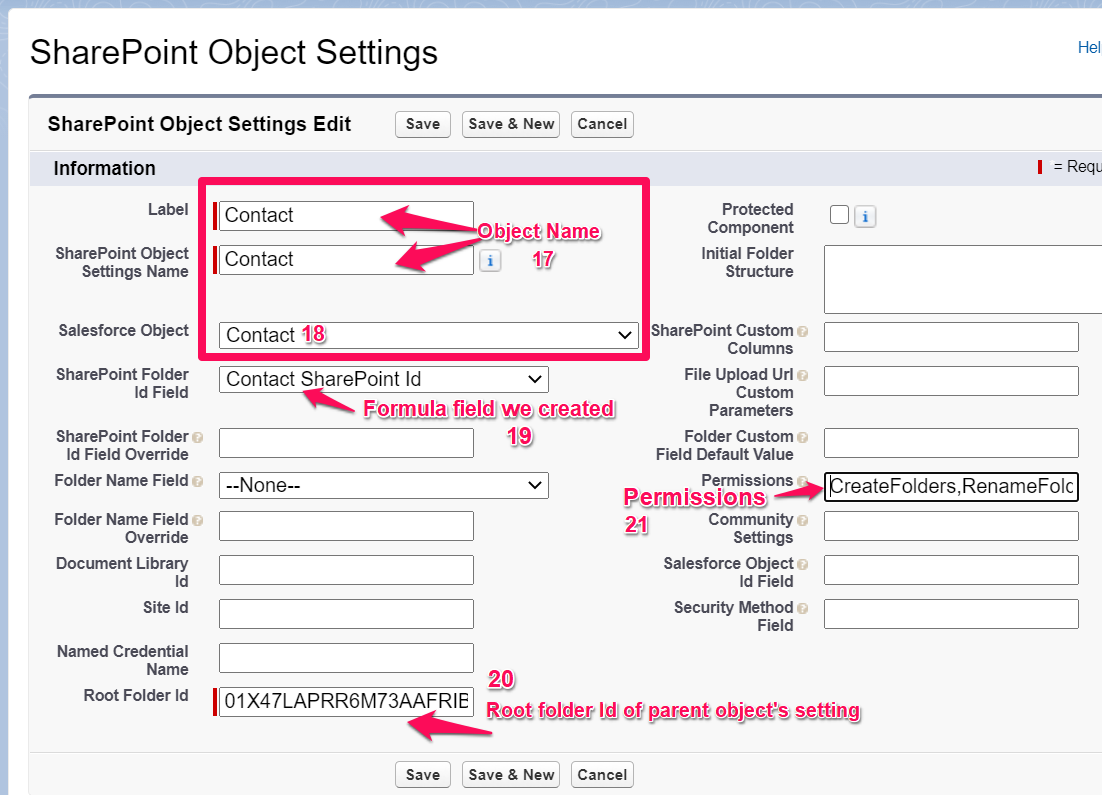Open help icon beside File Upload Url
The width and height of the screenshot is (1102, 795).
pos(803,375)
